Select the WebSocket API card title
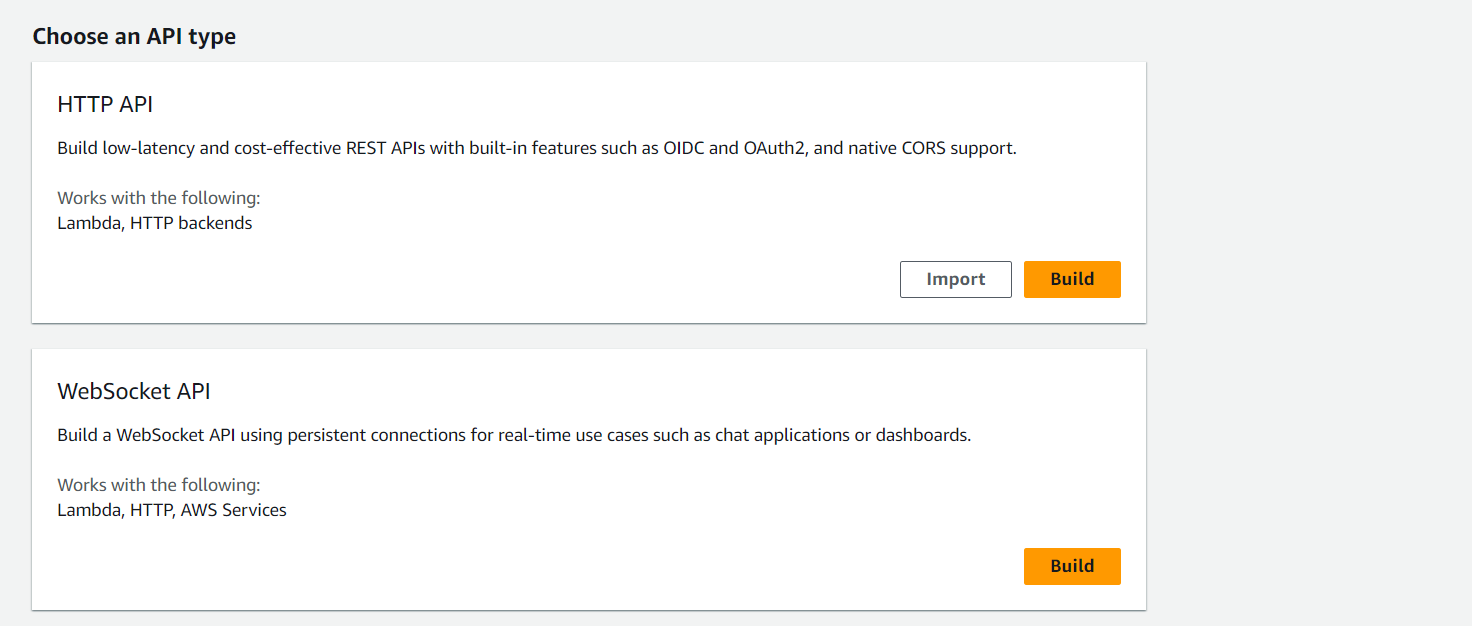Screen dimensions: 1472x626 click(x=134, y=391)
